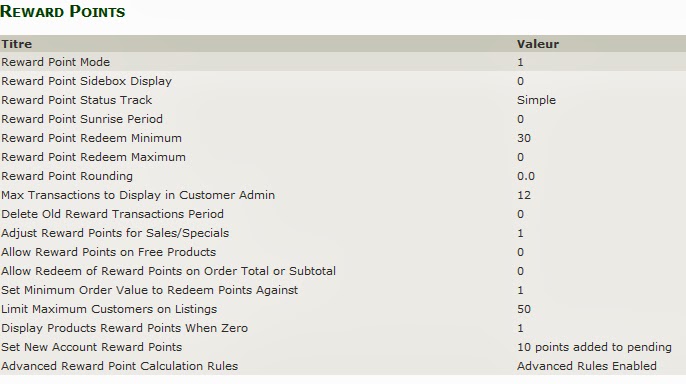This screenshot has width=686, height=384.
Task: Open Reward Point Sidebox Display setting
Action: click(343, 81)
